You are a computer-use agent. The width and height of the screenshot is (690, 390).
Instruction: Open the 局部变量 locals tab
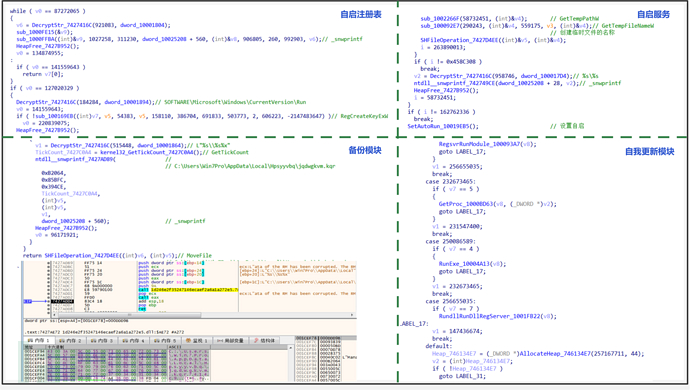click(x=232, y=341)
